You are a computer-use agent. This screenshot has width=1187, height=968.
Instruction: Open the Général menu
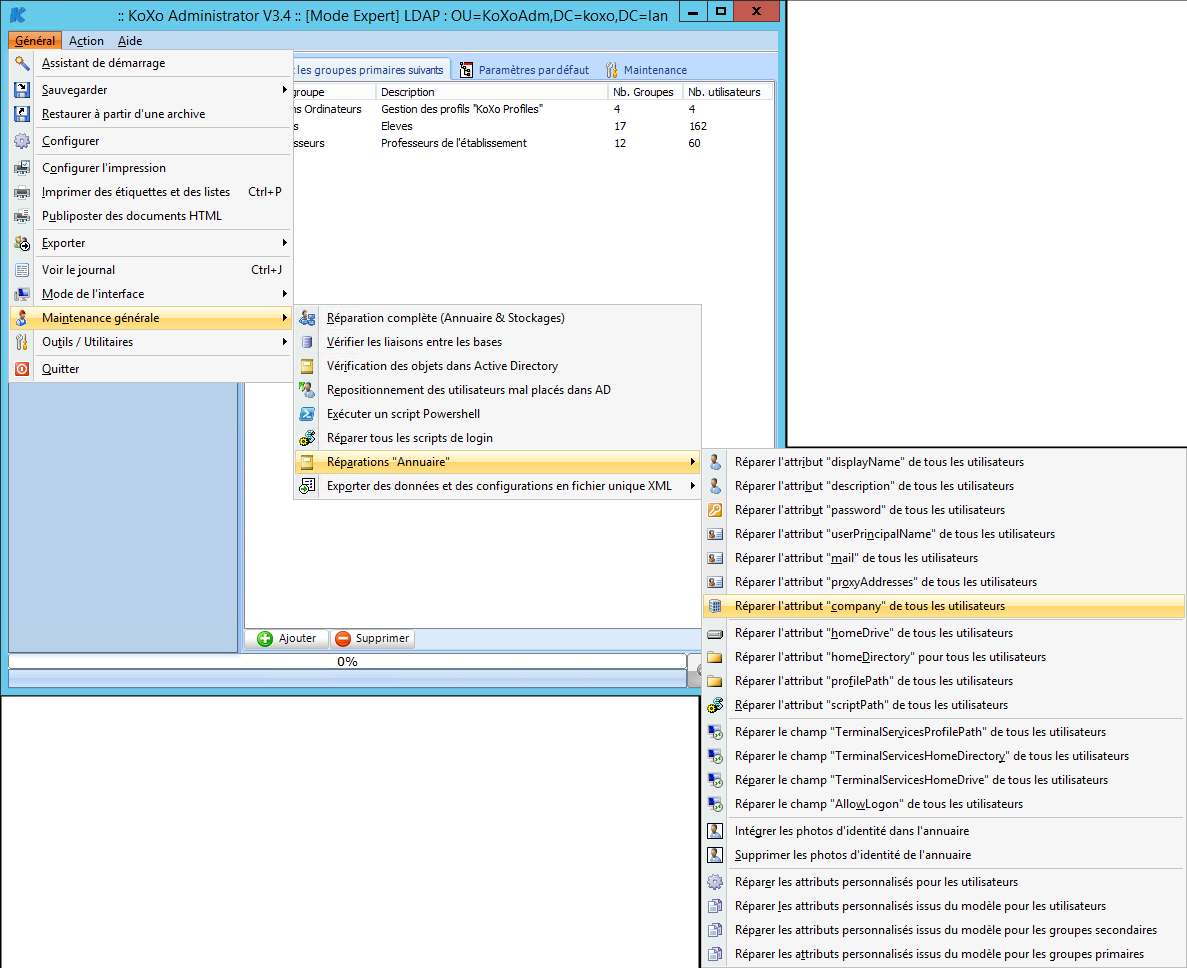point(35,41)
